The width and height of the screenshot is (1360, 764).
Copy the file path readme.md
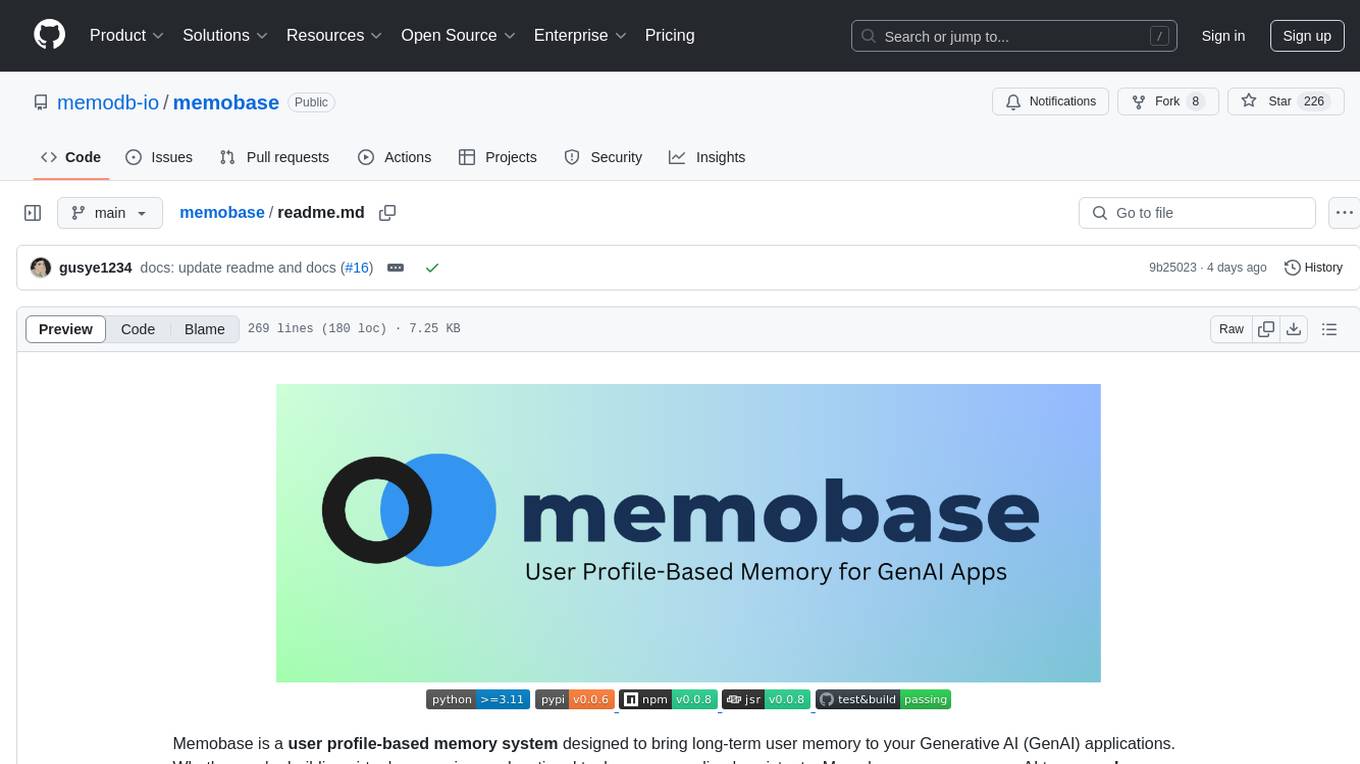(x=388, y=213)
